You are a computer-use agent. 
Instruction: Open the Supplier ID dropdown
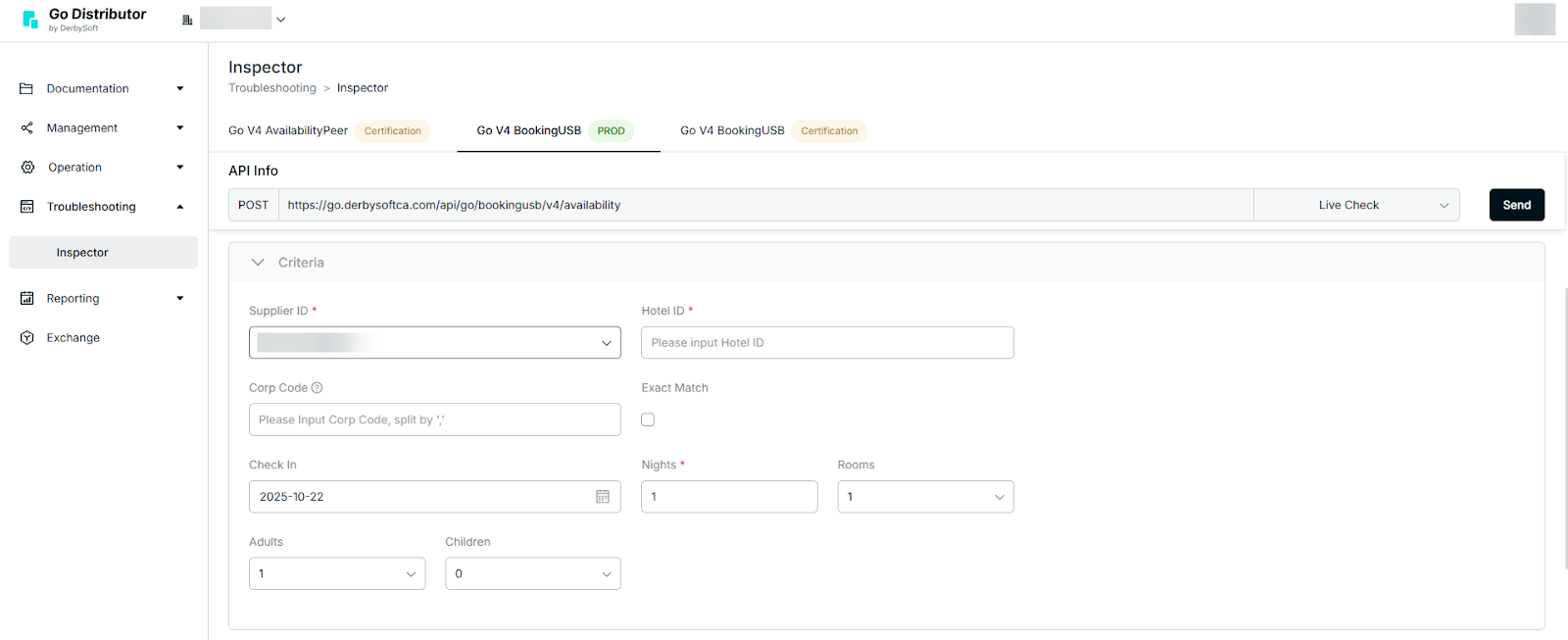point(435,343)
